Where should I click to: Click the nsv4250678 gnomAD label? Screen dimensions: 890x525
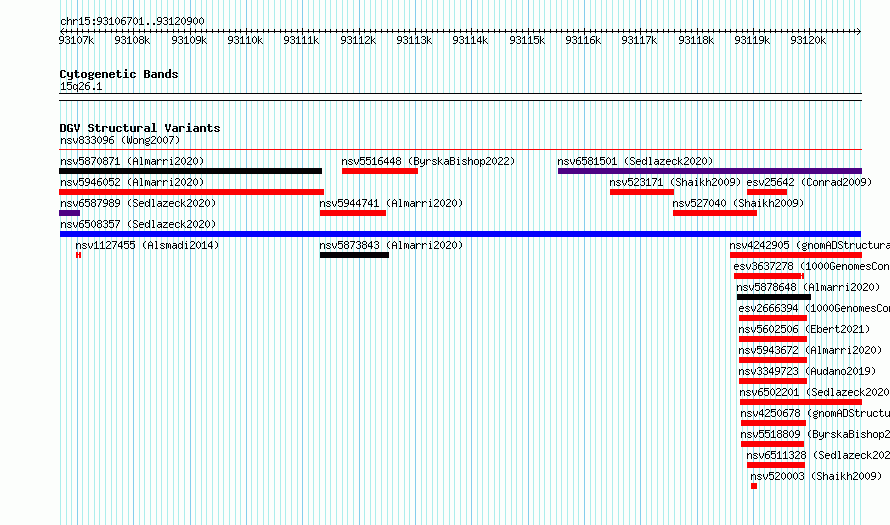[815, 413]
